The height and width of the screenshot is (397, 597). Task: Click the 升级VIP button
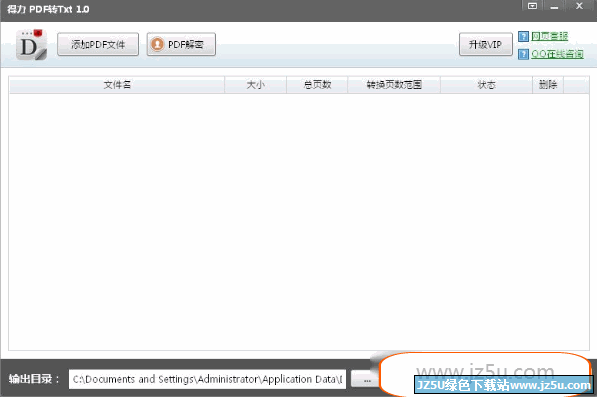click(485, 45)
